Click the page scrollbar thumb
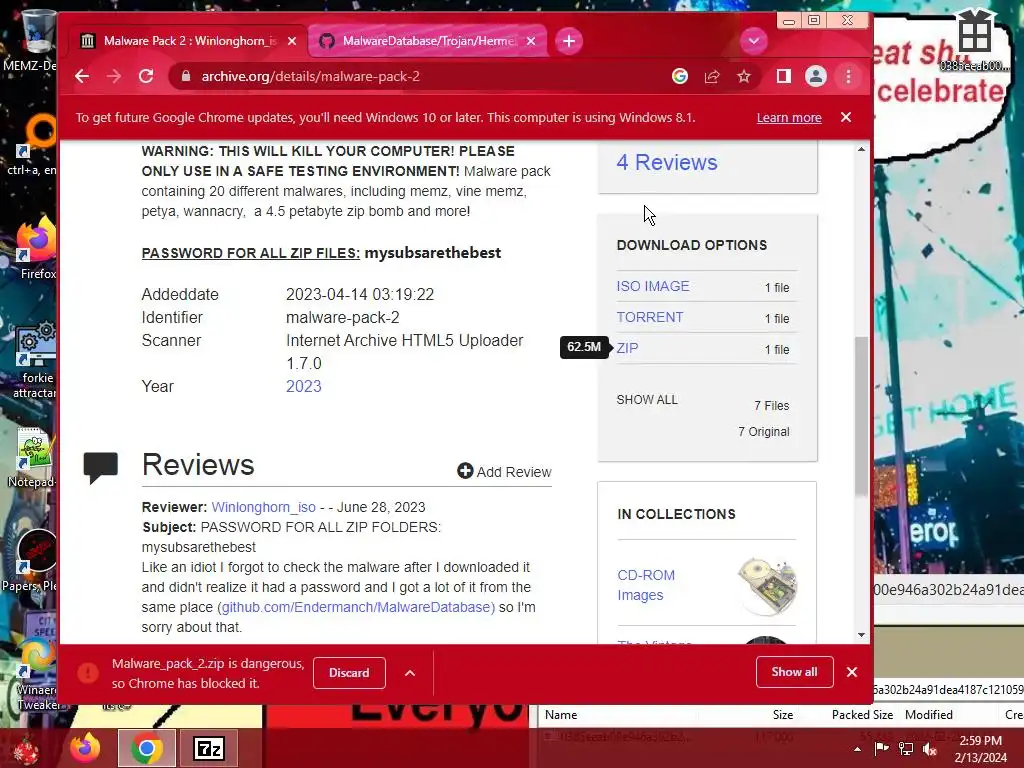The width and height of the screenshot is (1024, 768). (x=861, y=416)
